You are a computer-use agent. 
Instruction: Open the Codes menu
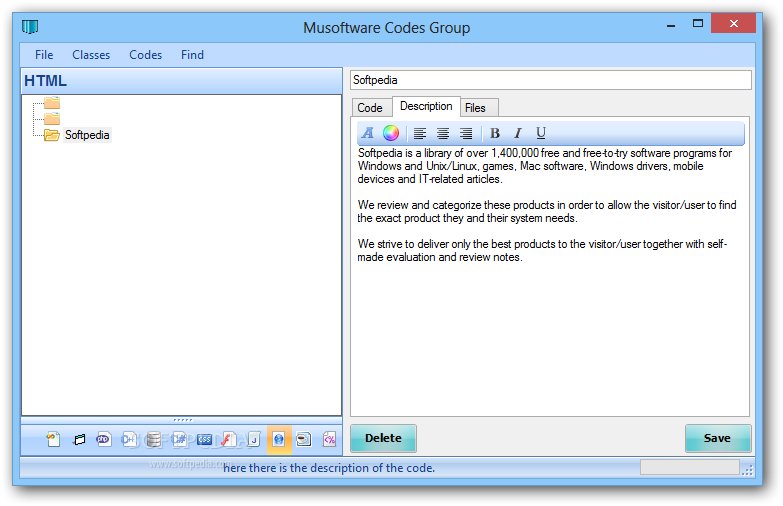[145, 55]
